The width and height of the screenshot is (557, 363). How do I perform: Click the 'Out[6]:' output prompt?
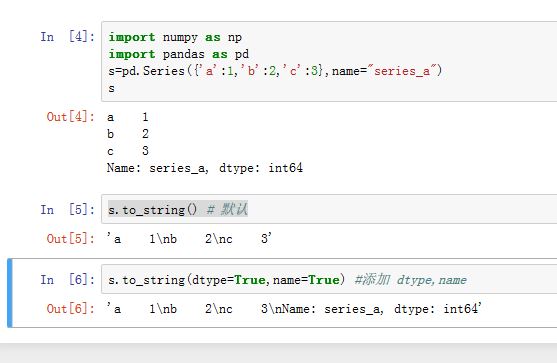click(x=71, y=309)
